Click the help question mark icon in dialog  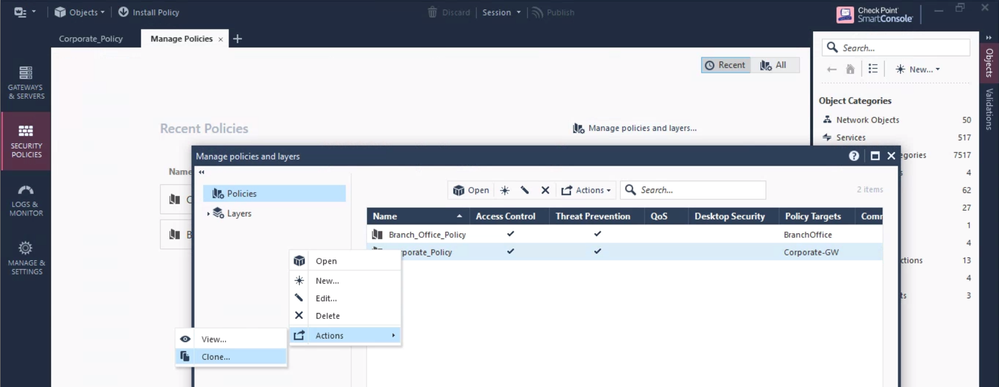click(854, 156)
